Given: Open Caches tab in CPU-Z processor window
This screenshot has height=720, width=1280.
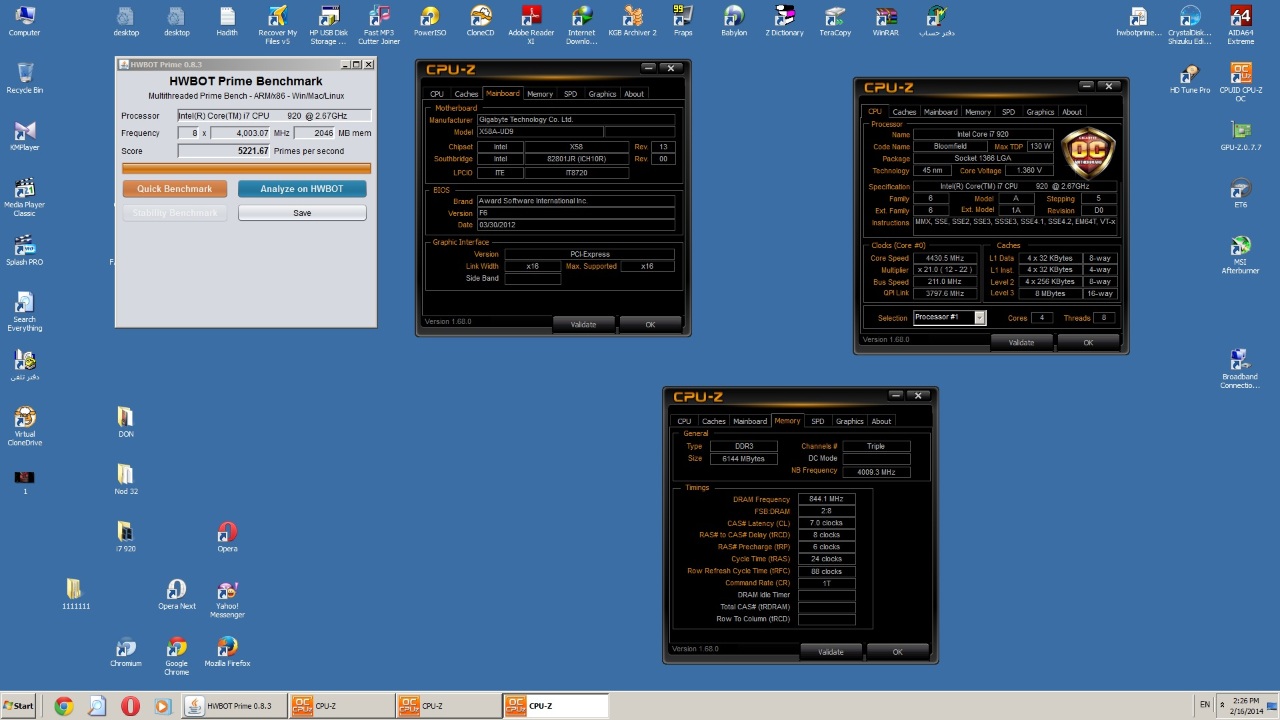Looking at the screenshot, I should [904, 112].
